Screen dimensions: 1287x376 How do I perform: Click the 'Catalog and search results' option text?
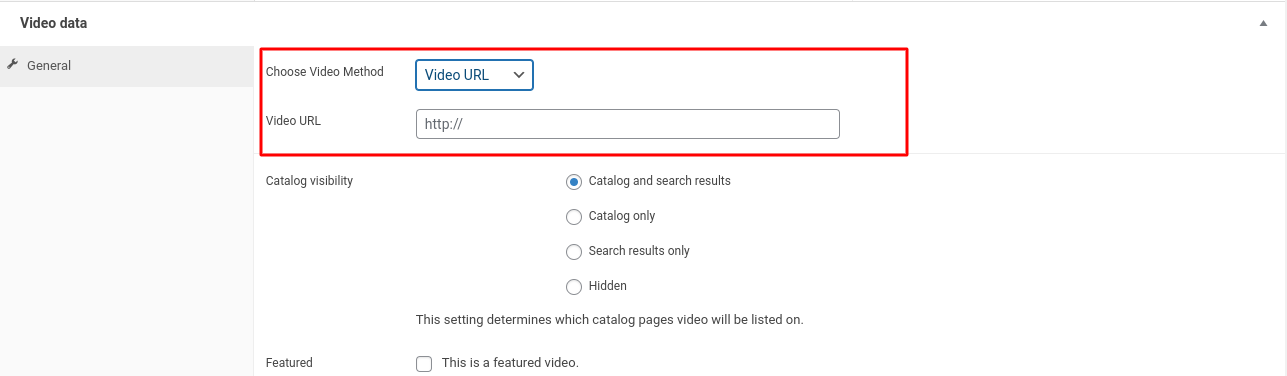(660, 181)
